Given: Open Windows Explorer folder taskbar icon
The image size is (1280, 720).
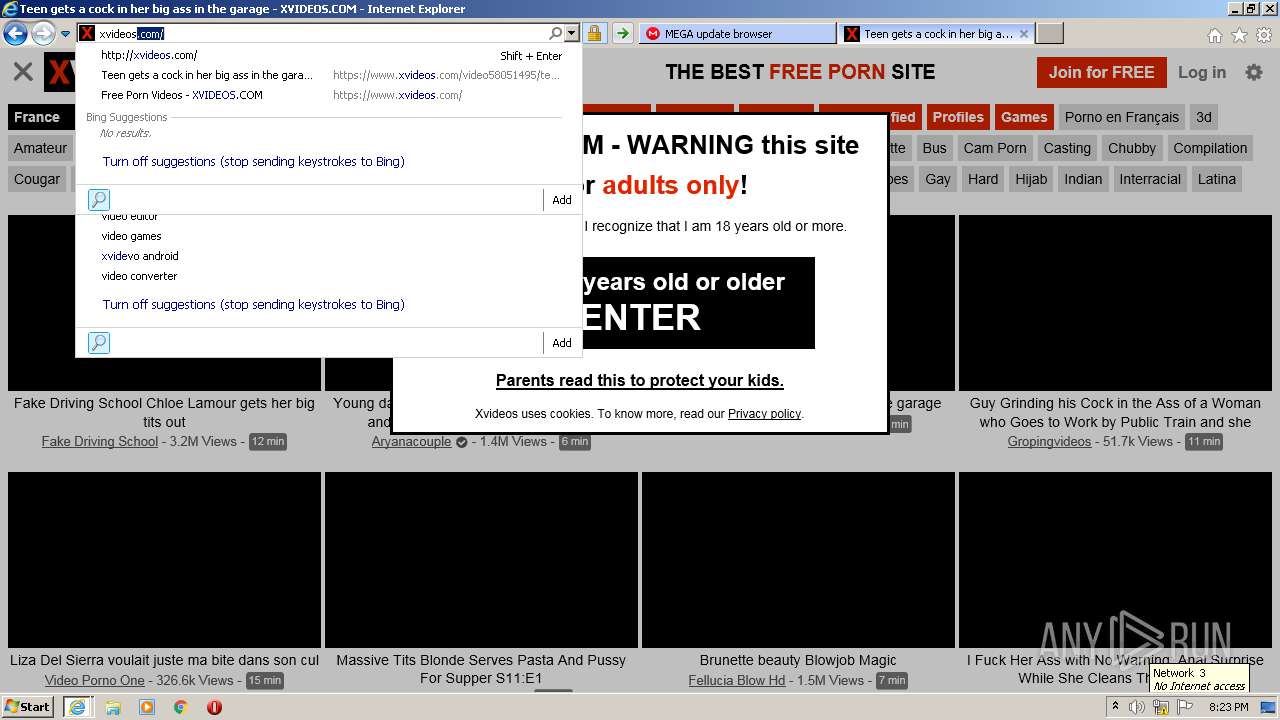Looking at the screenshot, I should pyautogui.click(x=113, y=707).
